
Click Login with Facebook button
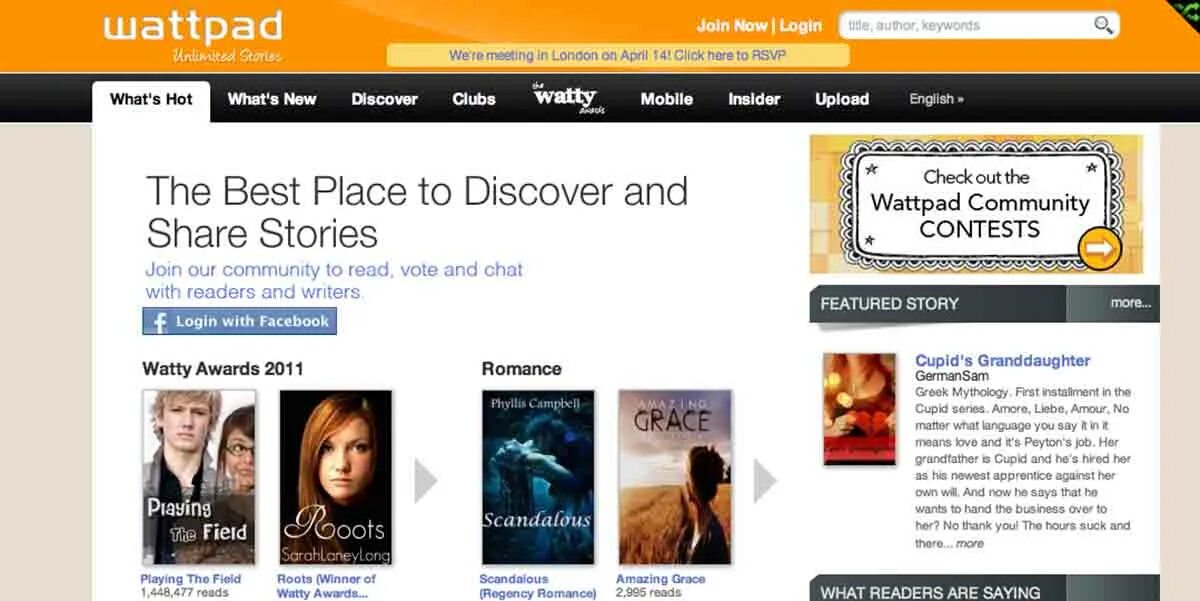(x=239, y=322)
